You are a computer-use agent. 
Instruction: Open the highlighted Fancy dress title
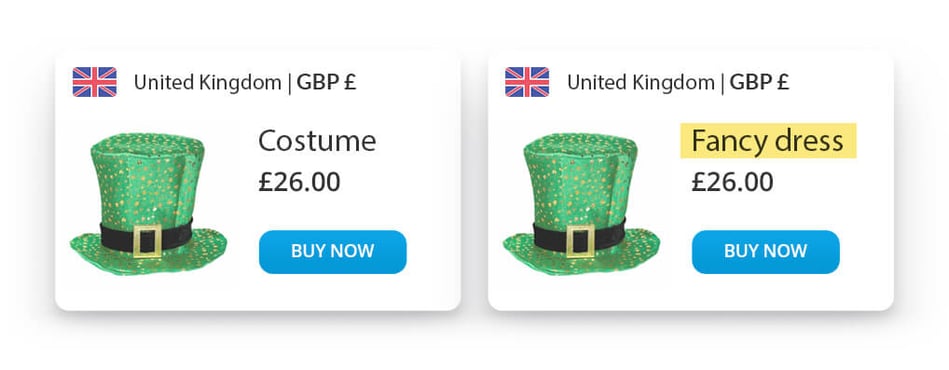[x=767, y=141]
